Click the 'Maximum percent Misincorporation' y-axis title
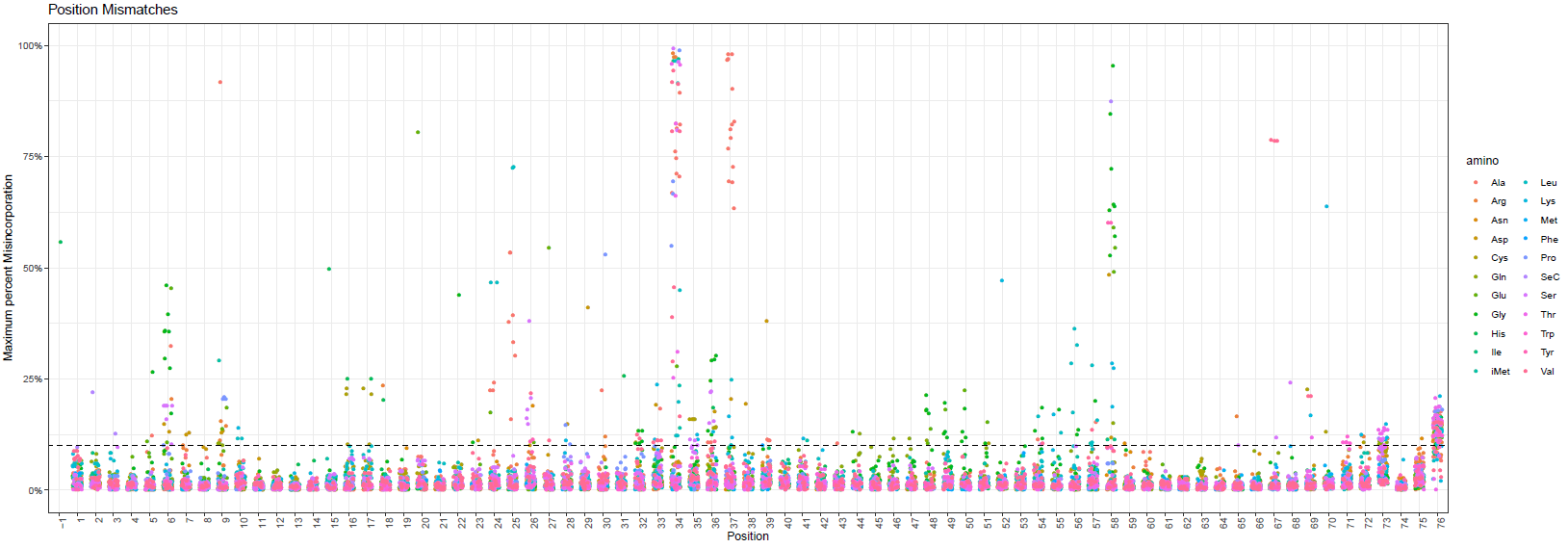 tap(9, 268)
